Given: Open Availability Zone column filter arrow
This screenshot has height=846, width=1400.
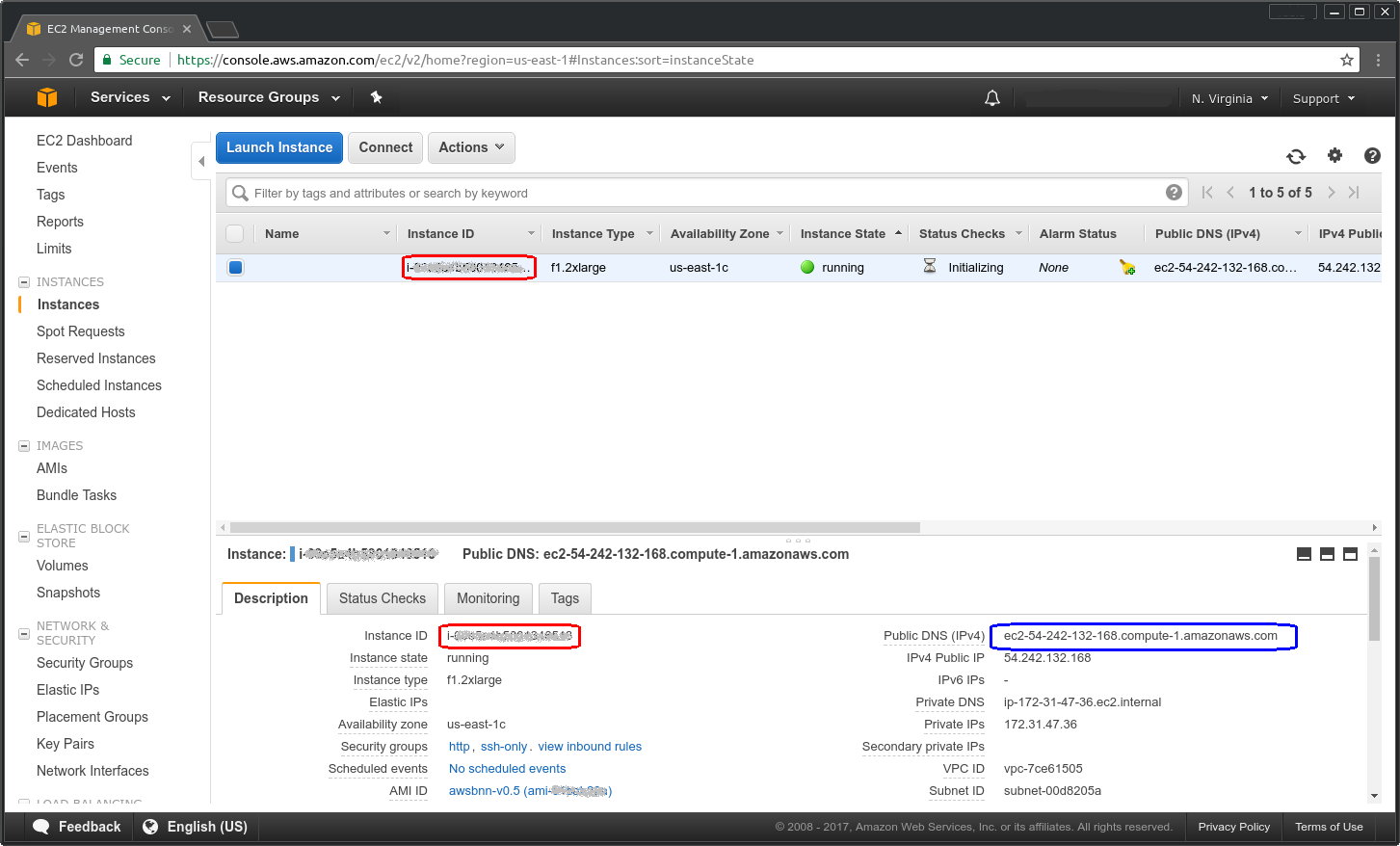Looking at the screenshot, I should (x=779, y=233).
